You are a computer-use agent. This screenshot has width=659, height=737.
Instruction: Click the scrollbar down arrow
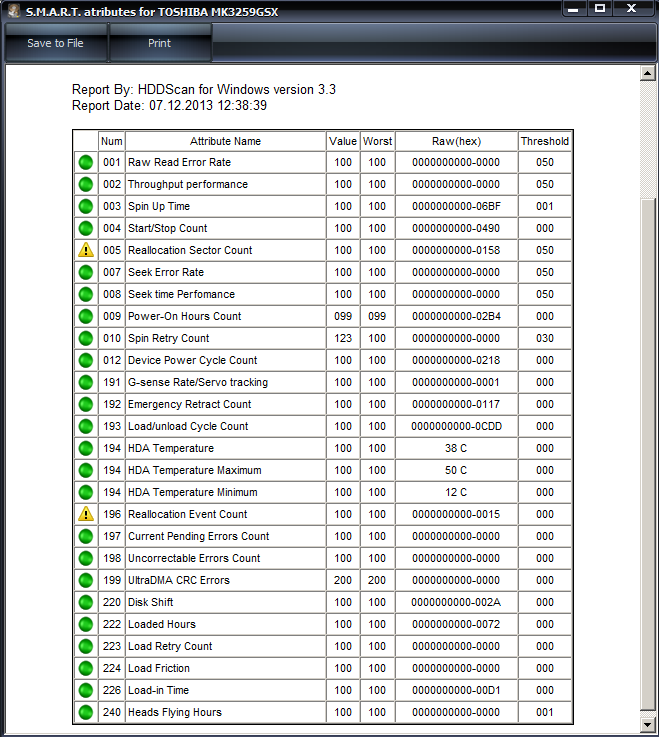[648, 724]
